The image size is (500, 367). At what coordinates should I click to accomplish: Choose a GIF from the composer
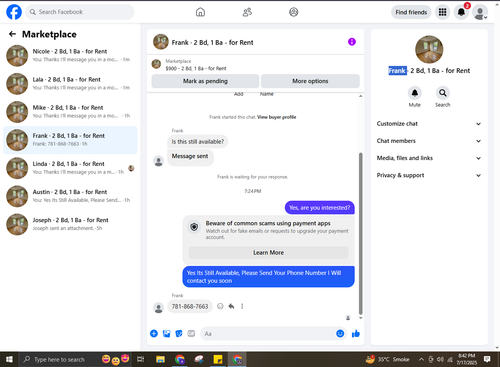pos(191,333)
